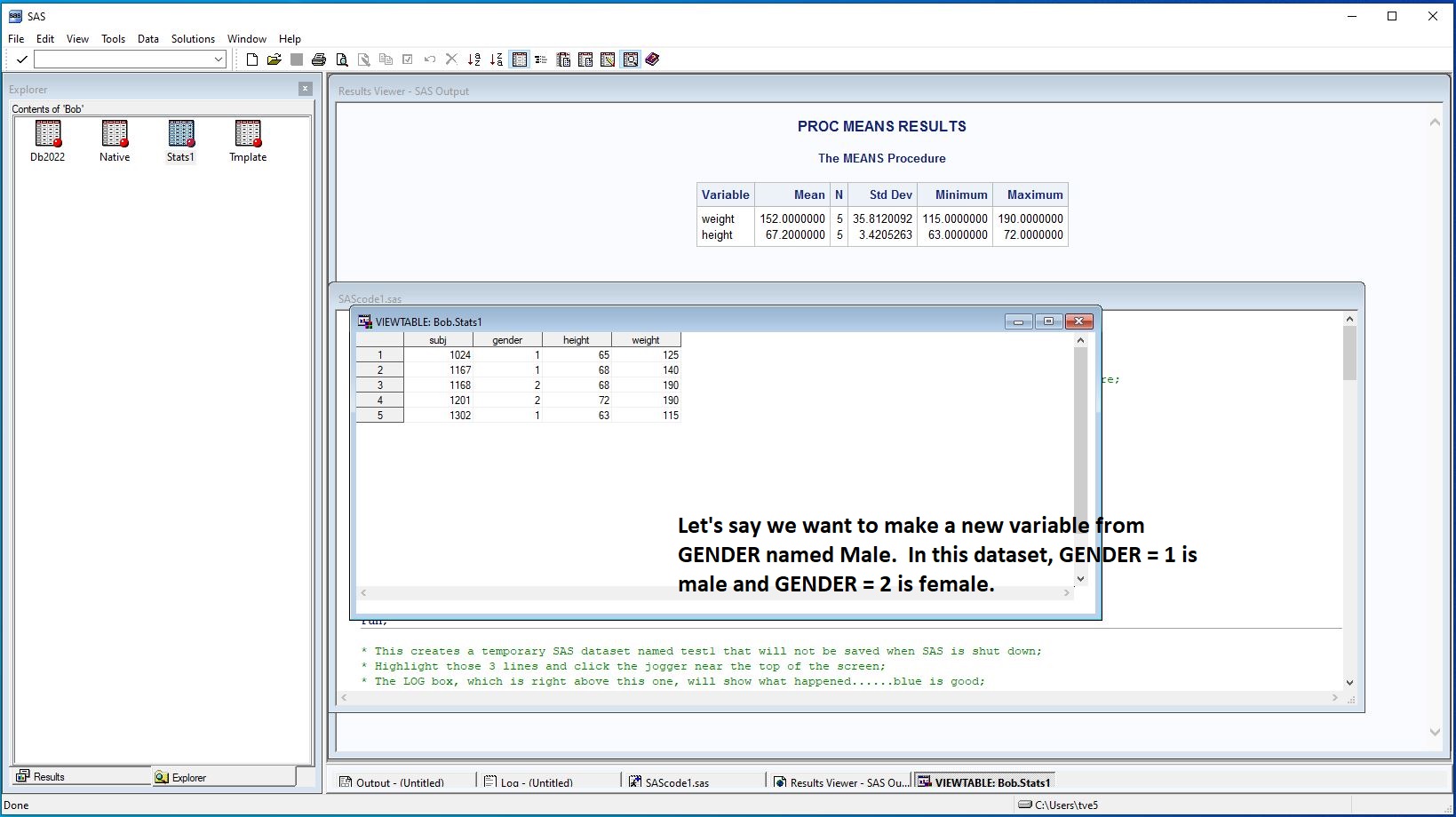Expand the command box dropdown arrow

coord(218,59)
